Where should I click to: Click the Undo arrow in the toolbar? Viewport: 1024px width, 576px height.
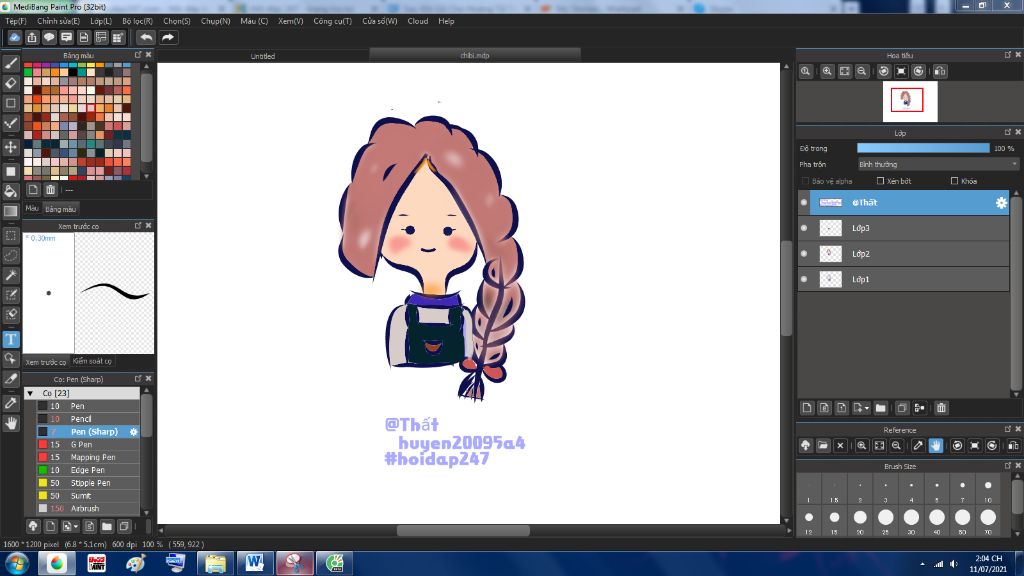point(146,37)
